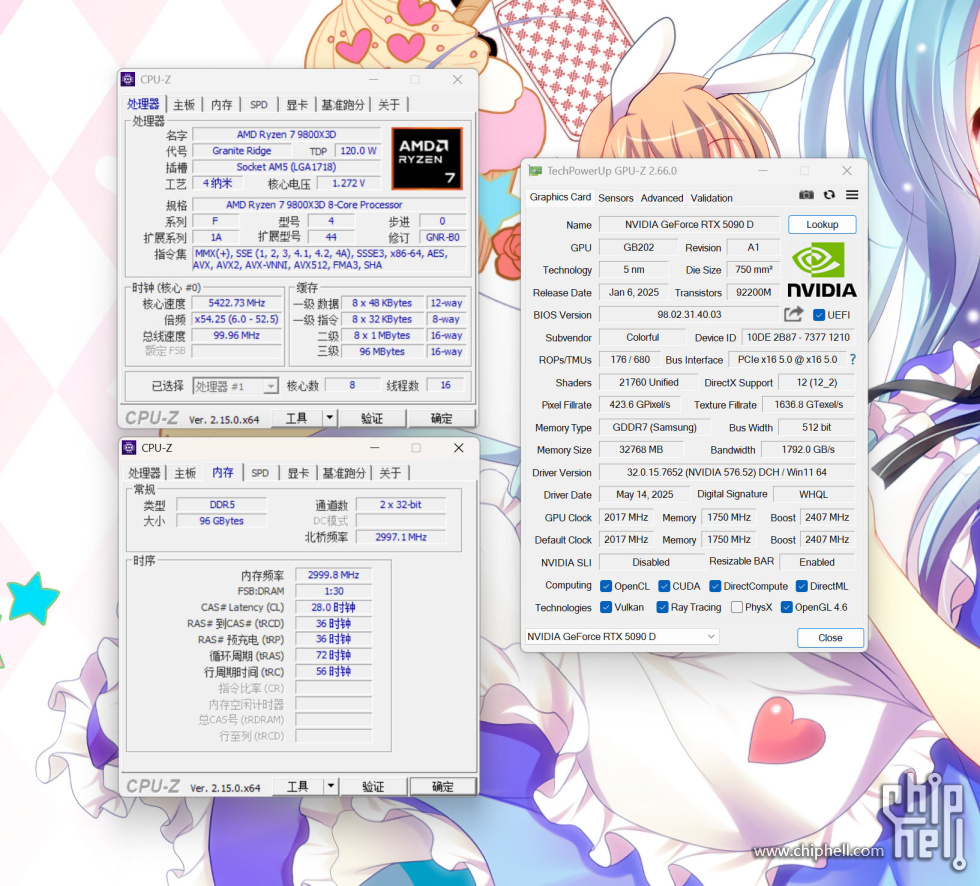
Task: Click the bottom CPU-Z window title icon
Action: tap(129, 447)
